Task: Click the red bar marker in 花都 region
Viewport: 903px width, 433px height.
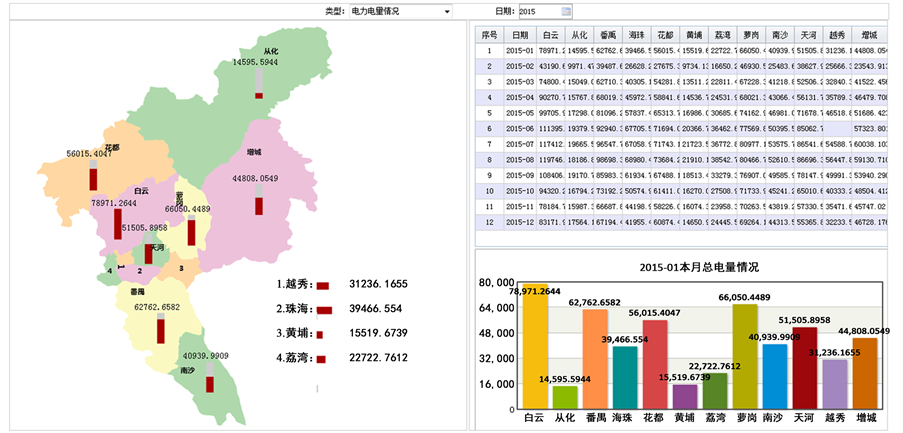Action: (x=92, y=178)
